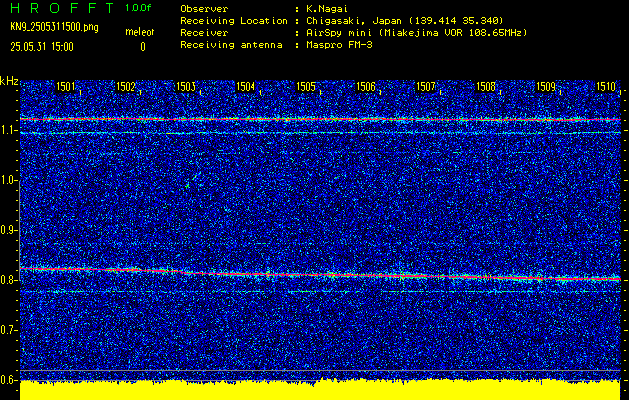Screen dimensions: 629x400
Task: Click version label 1.0.0f
Action: 138,8
